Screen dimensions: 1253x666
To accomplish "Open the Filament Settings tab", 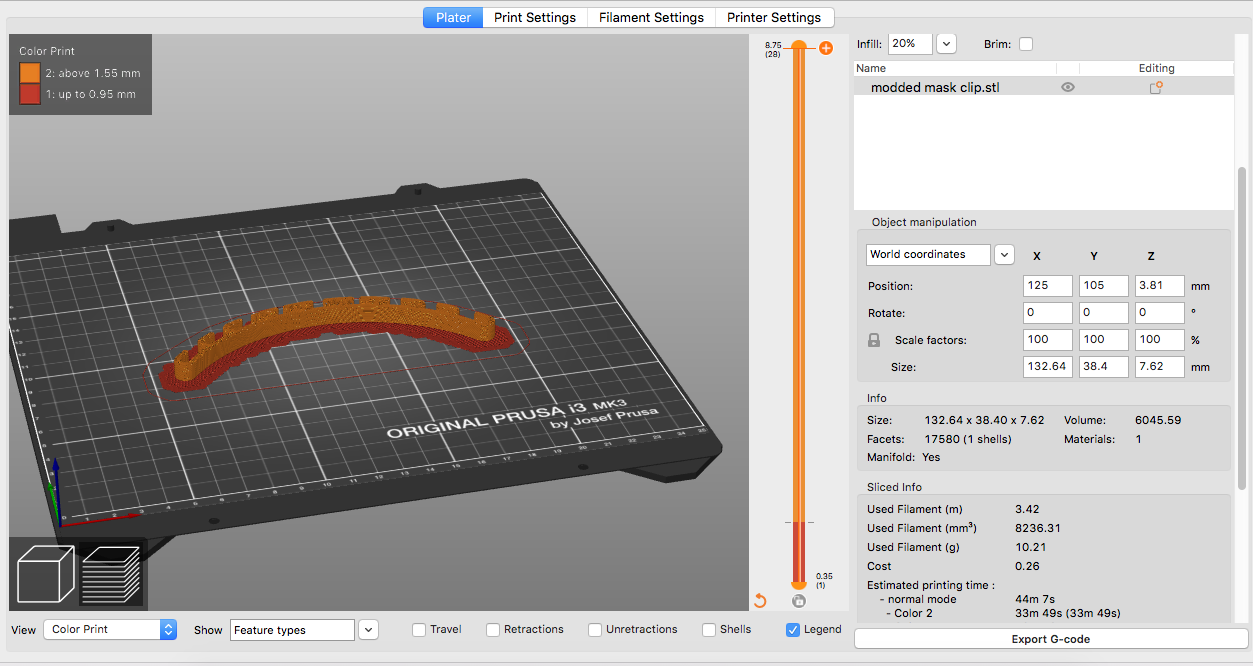I will tap(651, 17).
